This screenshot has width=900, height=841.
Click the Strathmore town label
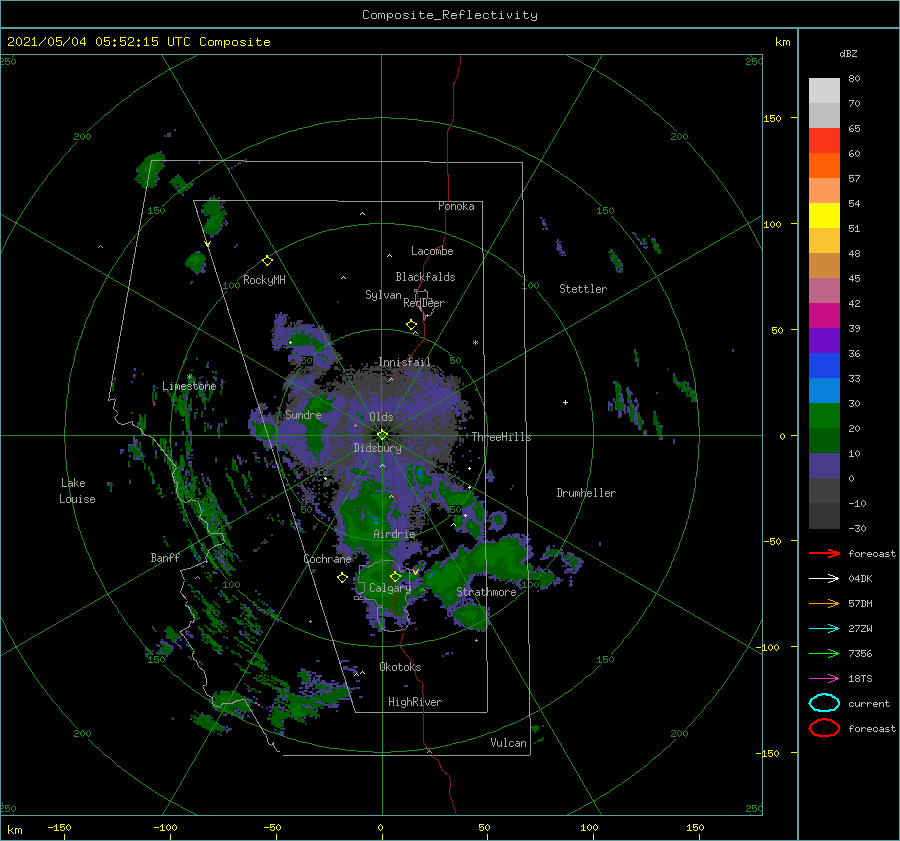(x=486, y=592)
